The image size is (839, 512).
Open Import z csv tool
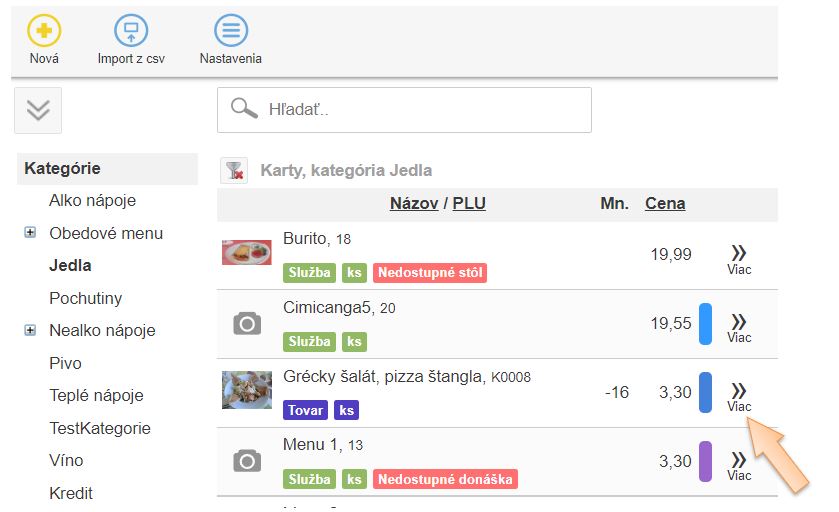(131, 31)
